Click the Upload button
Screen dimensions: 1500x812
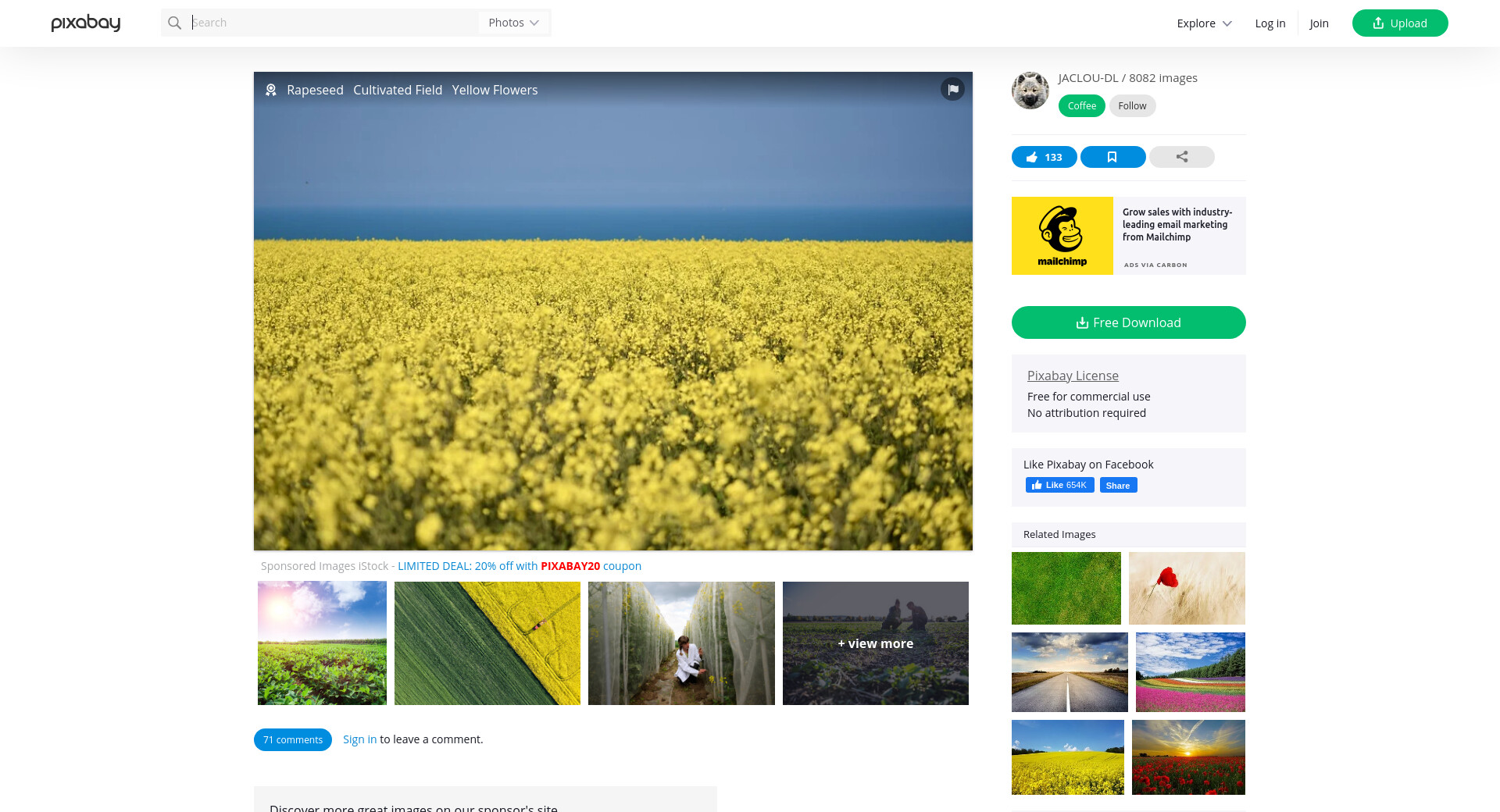click(1400, 23)
